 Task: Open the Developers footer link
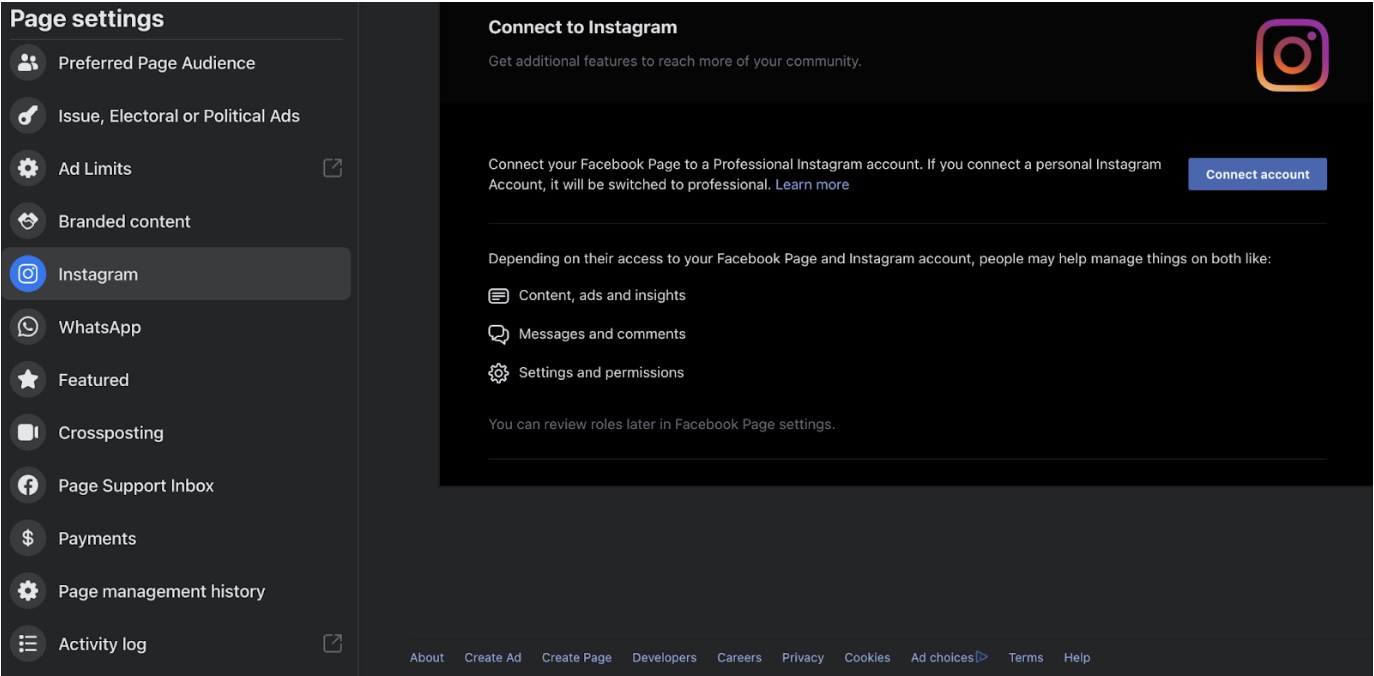pos(665,658)
